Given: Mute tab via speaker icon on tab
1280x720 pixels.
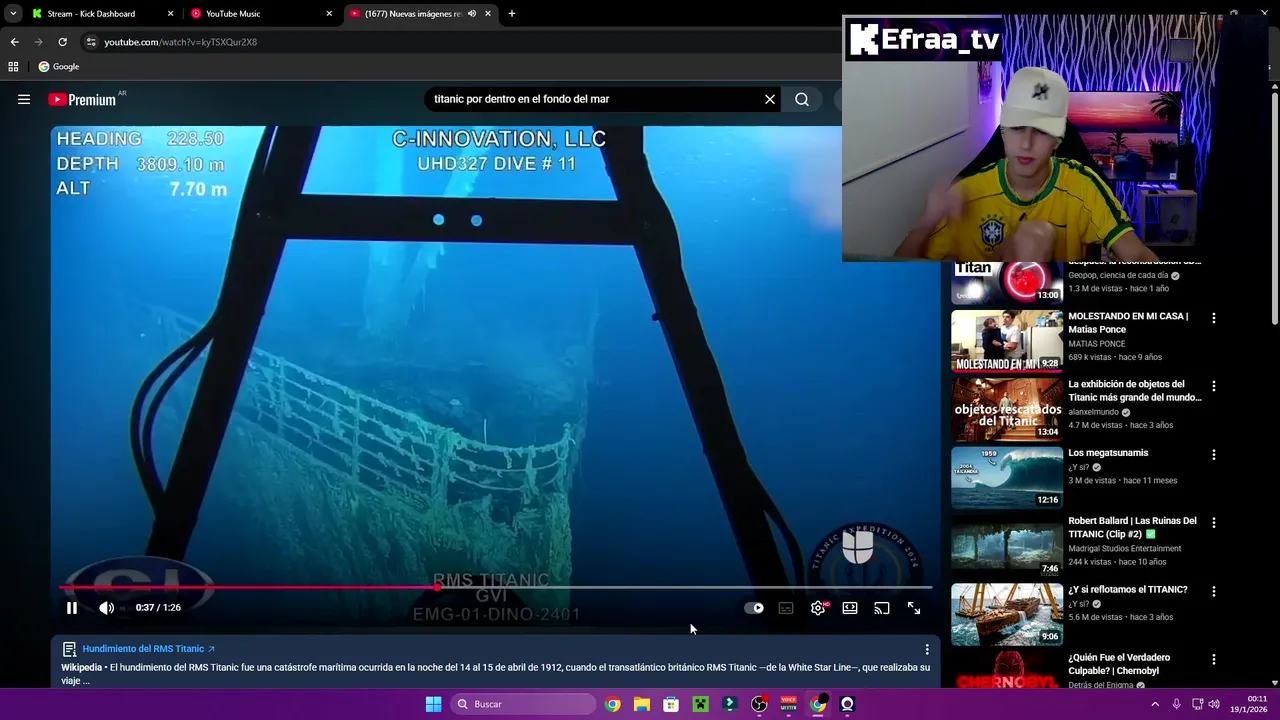Looking at the screenshot, I should (x=471, y=14).
